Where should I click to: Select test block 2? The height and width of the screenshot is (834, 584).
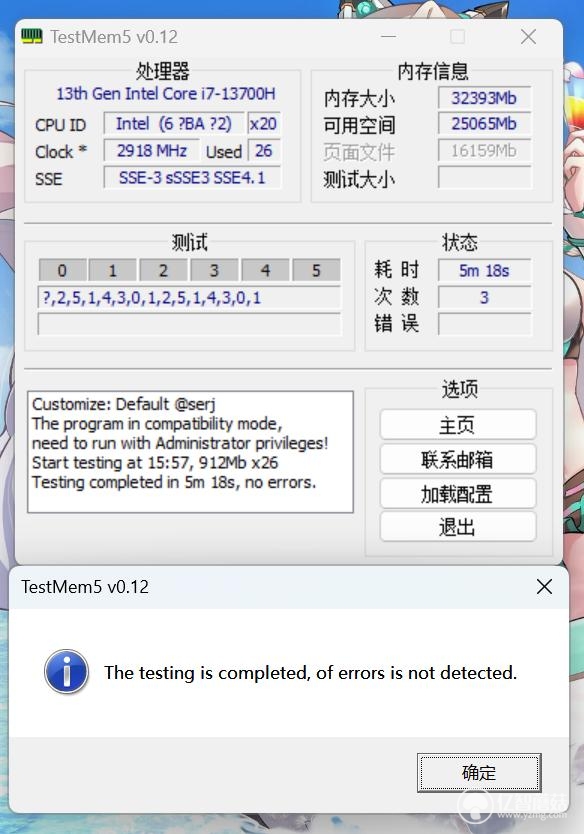[163, 270]
